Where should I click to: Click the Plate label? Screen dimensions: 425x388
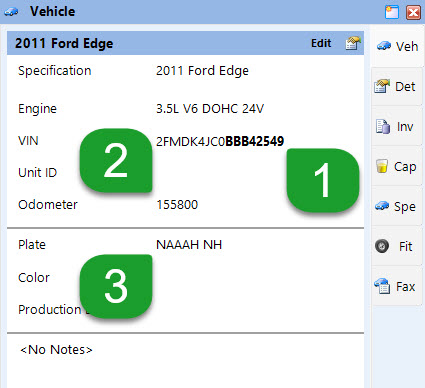32,245
